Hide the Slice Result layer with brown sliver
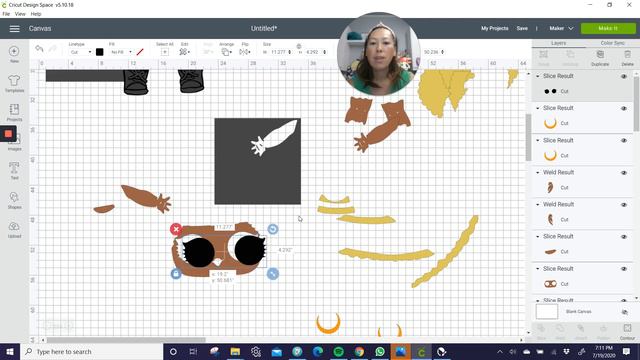 624,237
